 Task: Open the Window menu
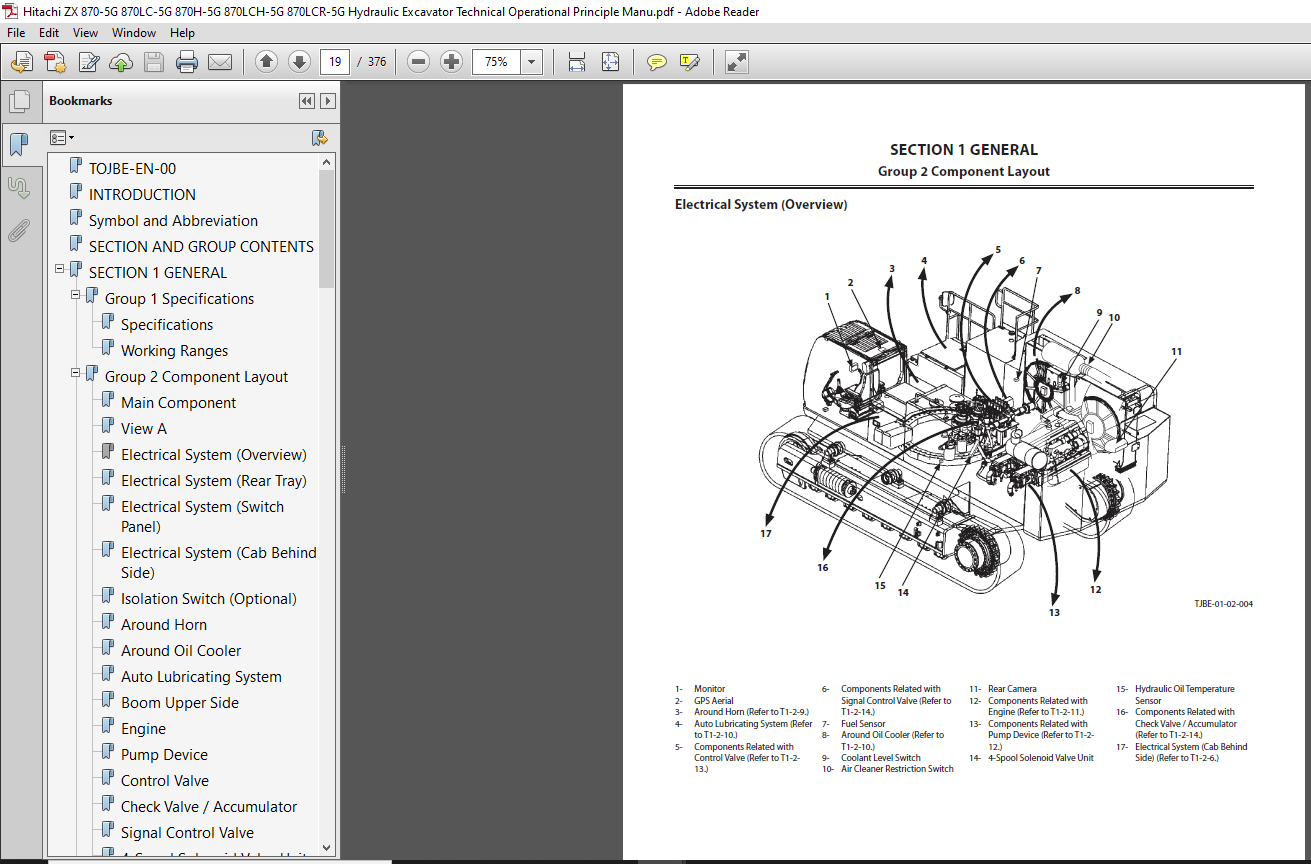click(x=133, y=33)
